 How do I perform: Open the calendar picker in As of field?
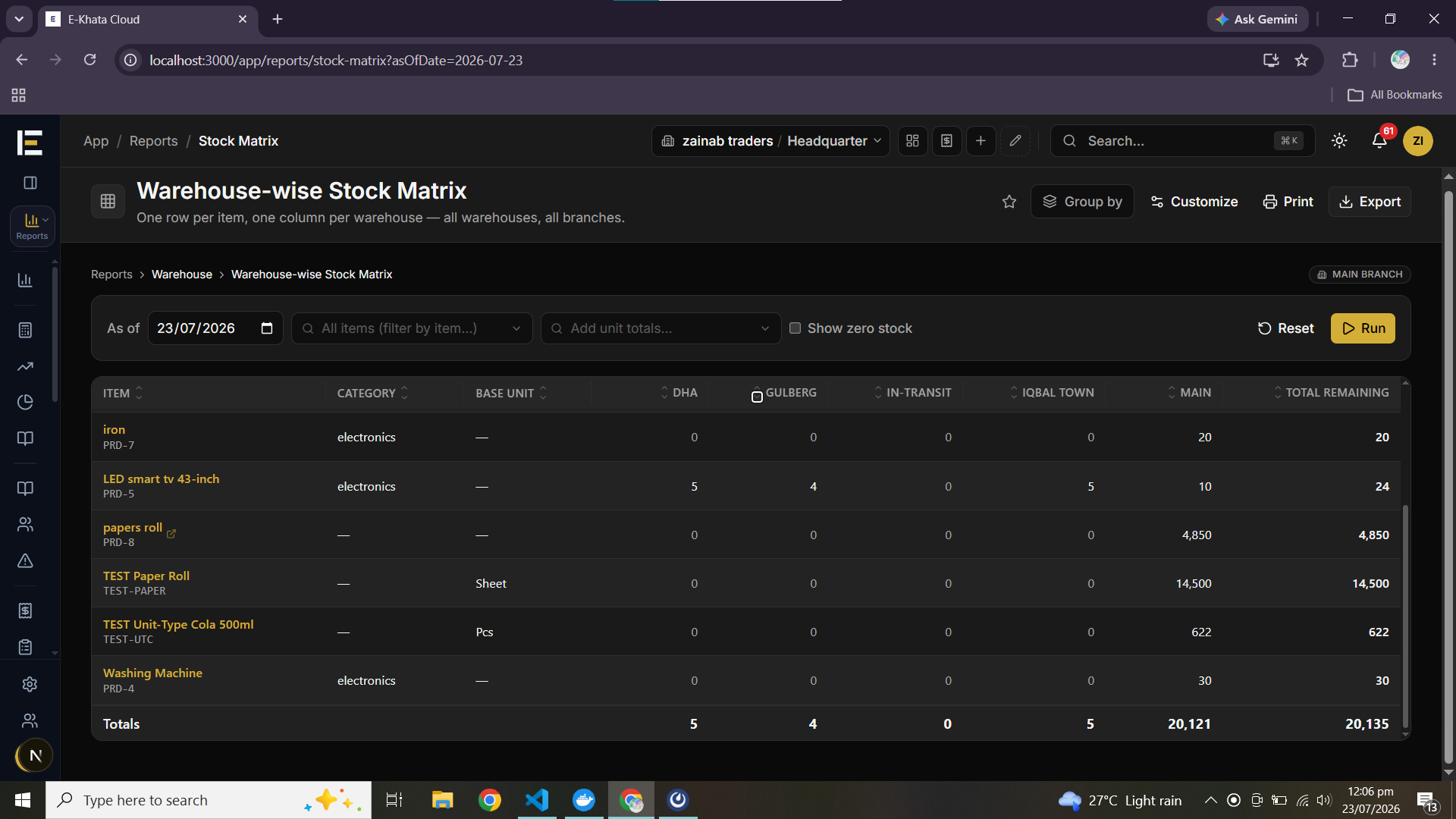pos(267,328)
